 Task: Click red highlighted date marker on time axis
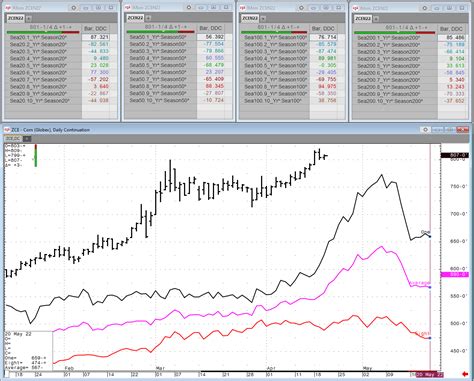[430, 375]
